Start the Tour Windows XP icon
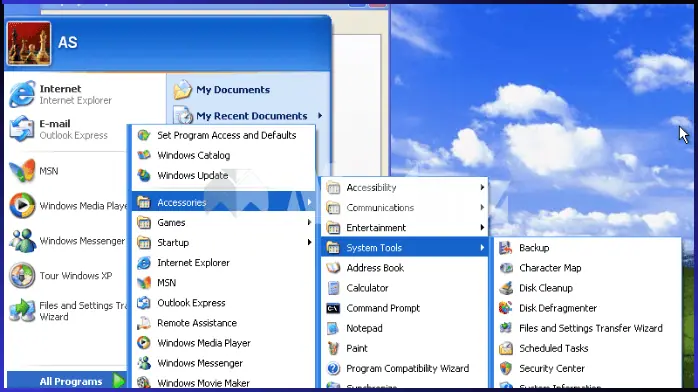The height and width of the screenshot is (392, 698). click(x=22, y=275)
